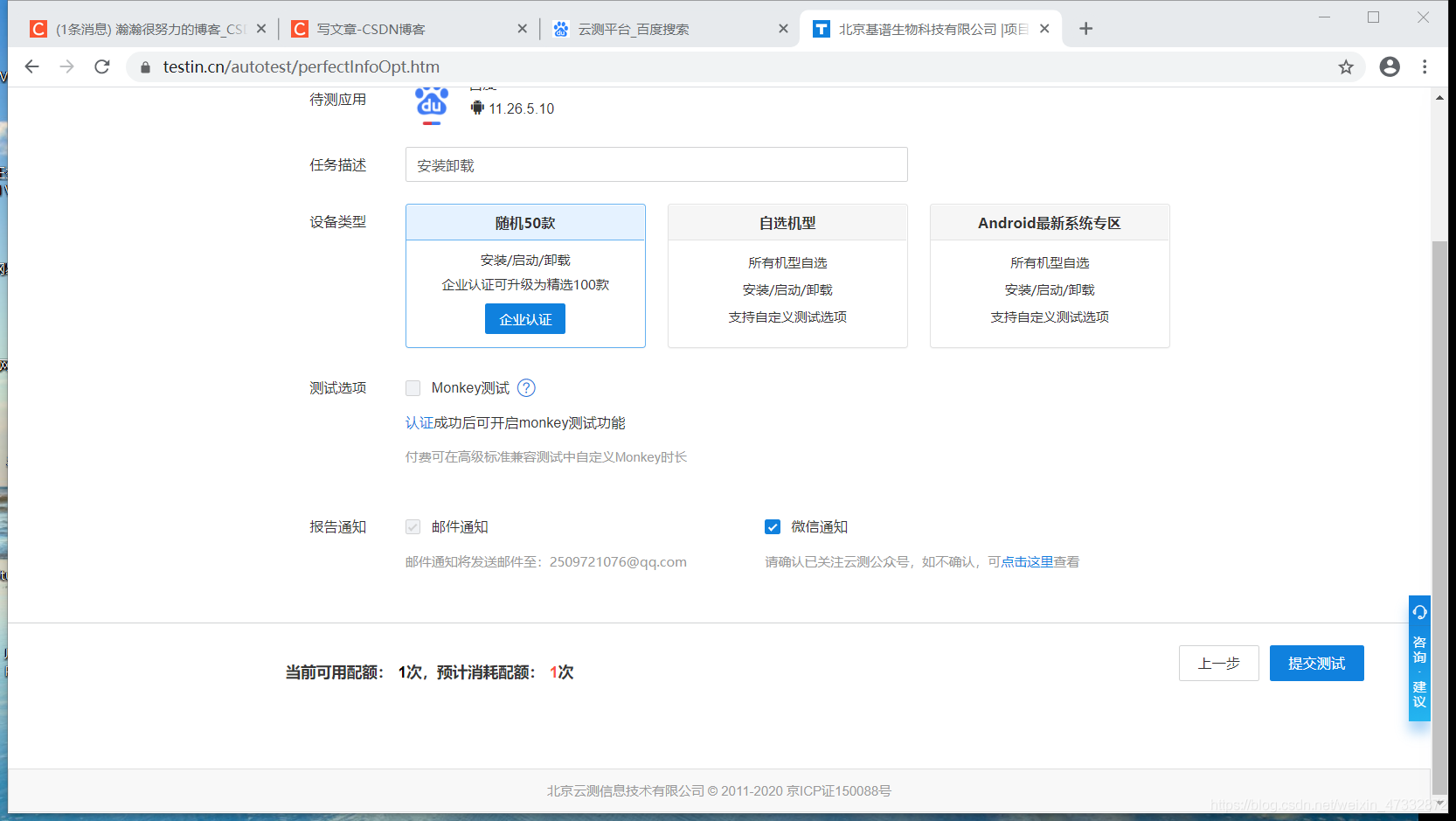Open the Chrome three-dot menu
1456x821 pixels.
coord(1425,66)
